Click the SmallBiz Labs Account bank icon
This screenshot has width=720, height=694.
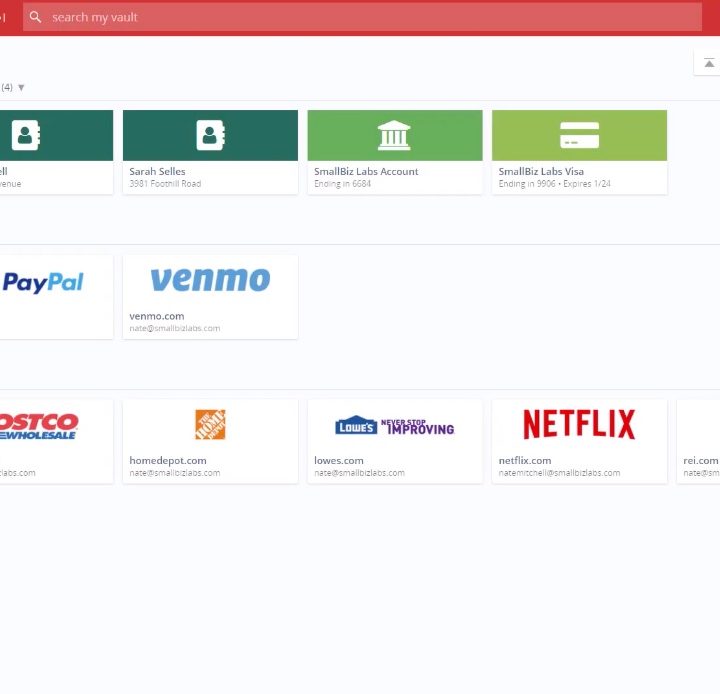(x=394, y=135)
